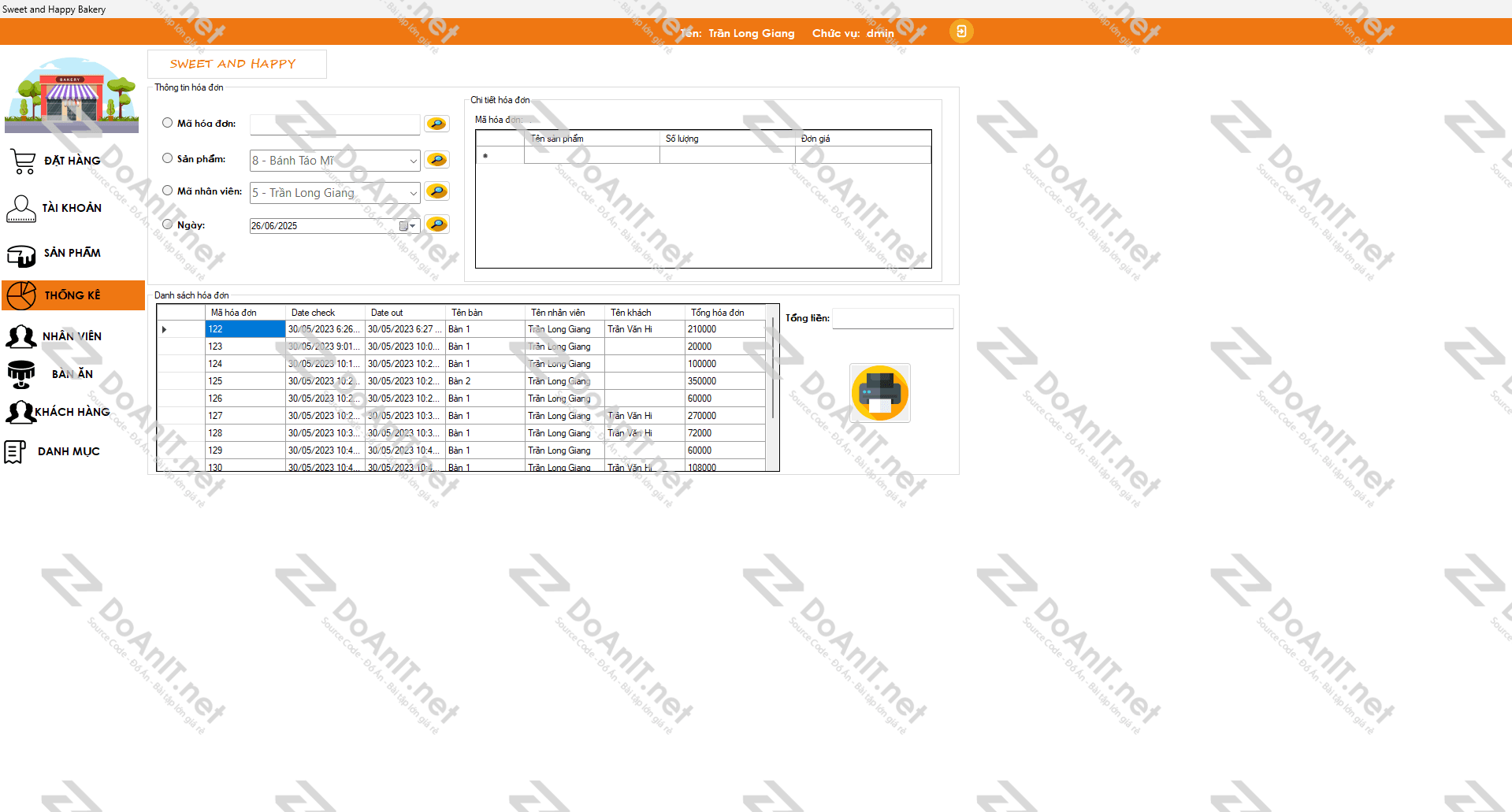The height and width of the screenshot is (812, 1512).
Task: Open the SẢN PHẨM cake icon
Action: pyautogui.click(x=21, y=255)
